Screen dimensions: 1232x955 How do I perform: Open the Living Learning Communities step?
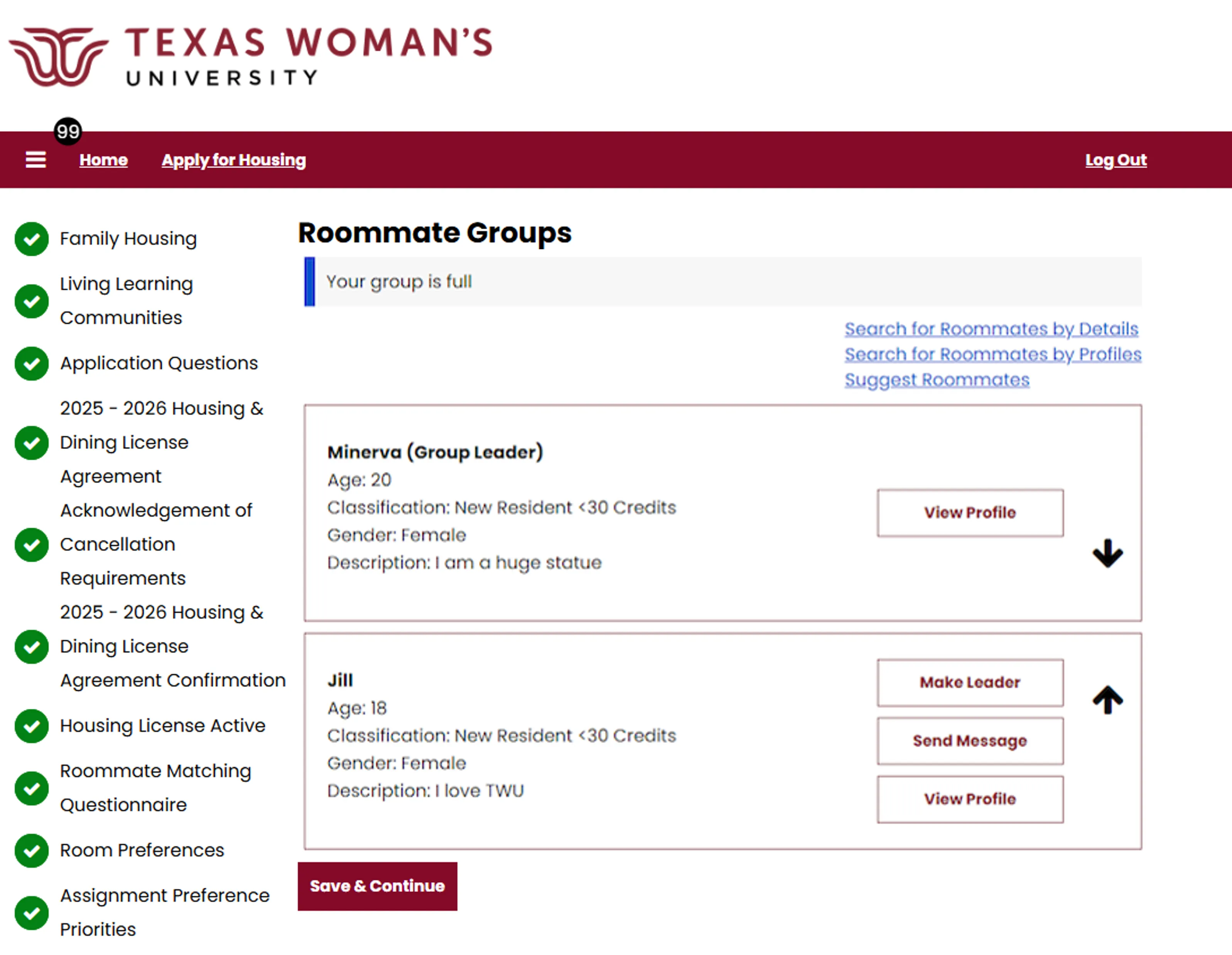[x=127, y=301]
